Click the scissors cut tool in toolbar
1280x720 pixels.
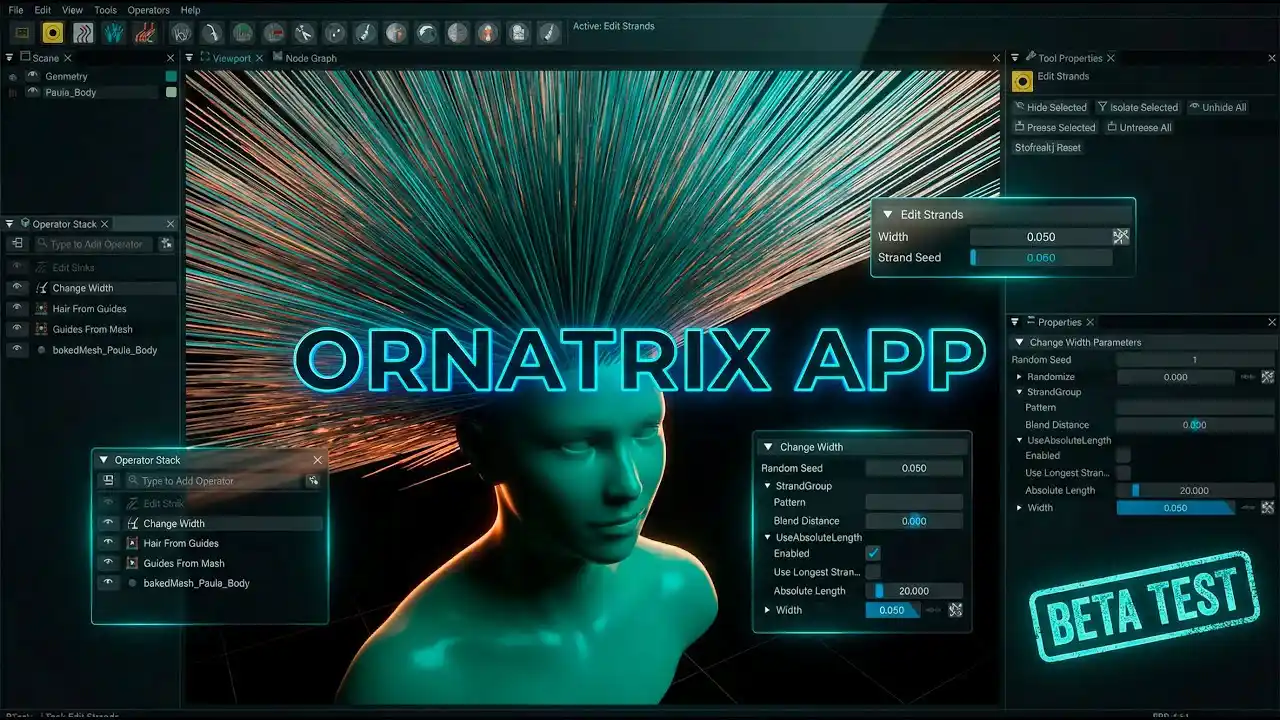303,33
